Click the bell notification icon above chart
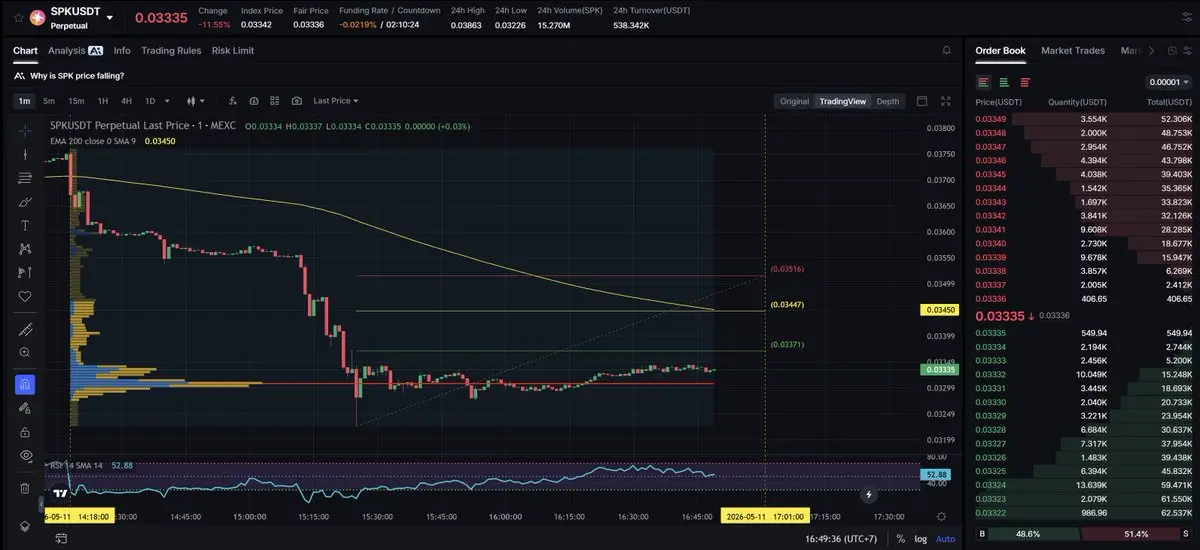1200x550 pixels. tap(947, 50)
